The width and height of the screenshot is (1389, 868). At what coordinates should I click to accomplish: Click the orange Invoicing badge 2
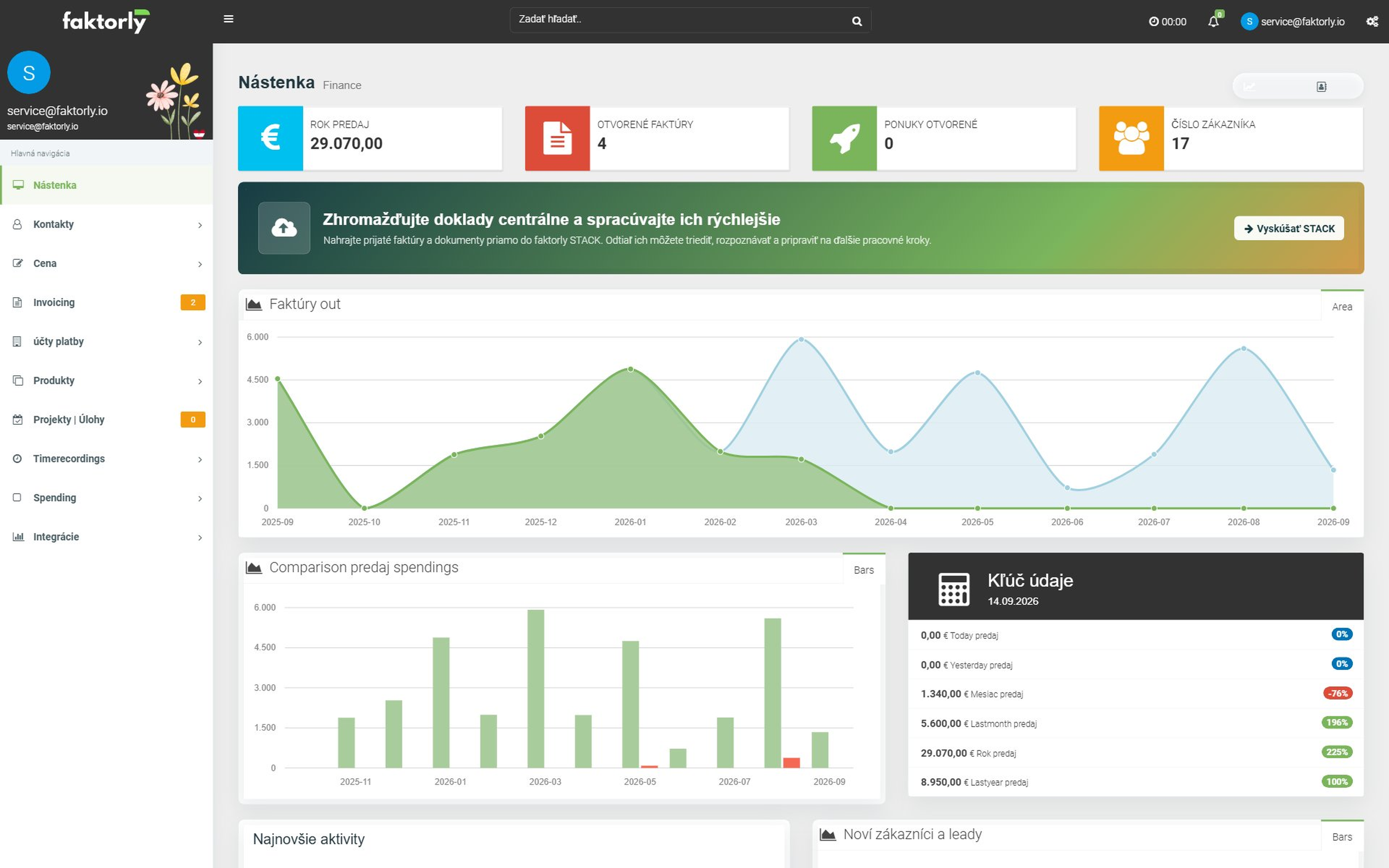[193, 303]
